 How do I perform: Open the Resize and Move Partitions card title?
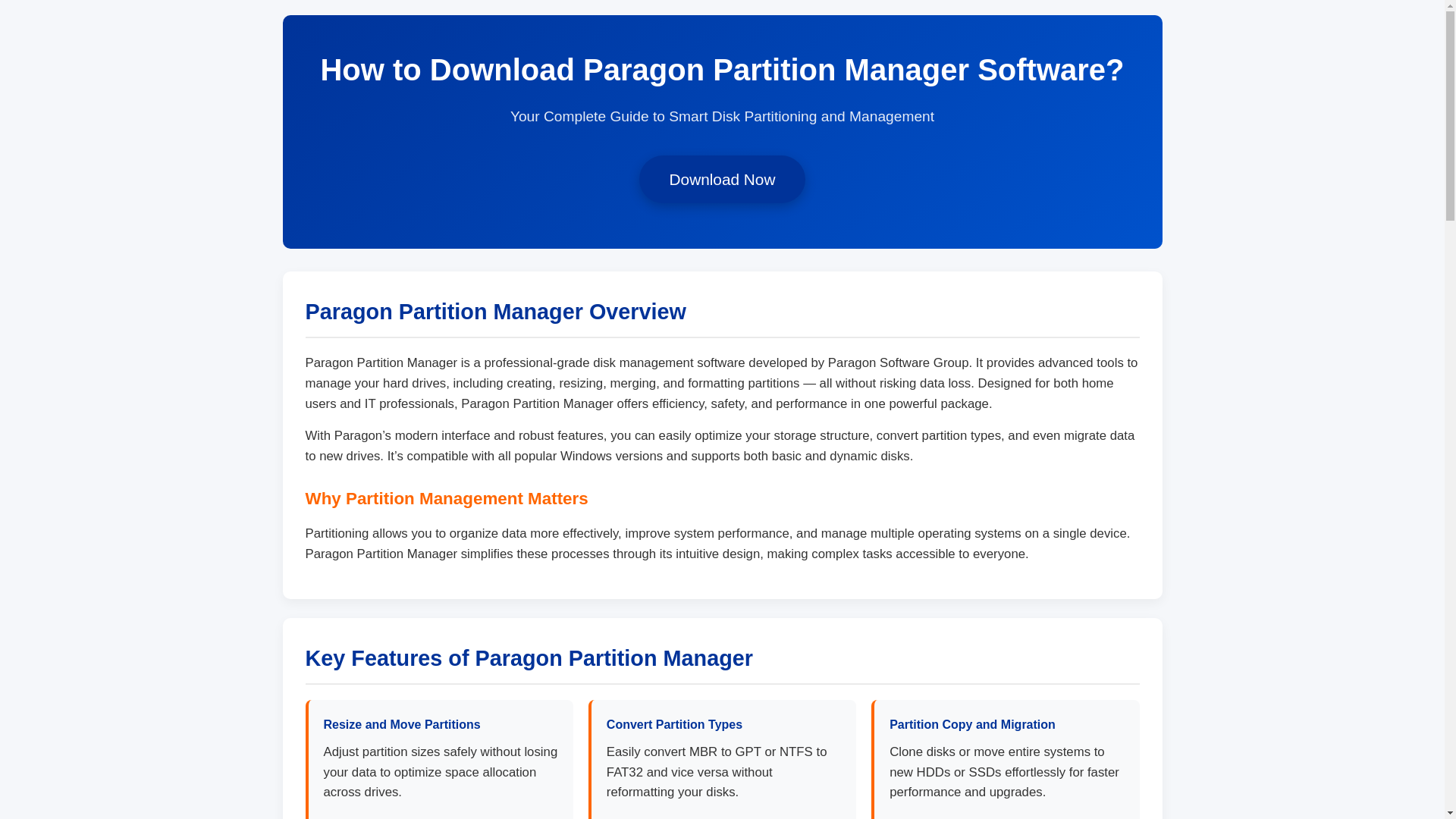click(x=401, y=725)
